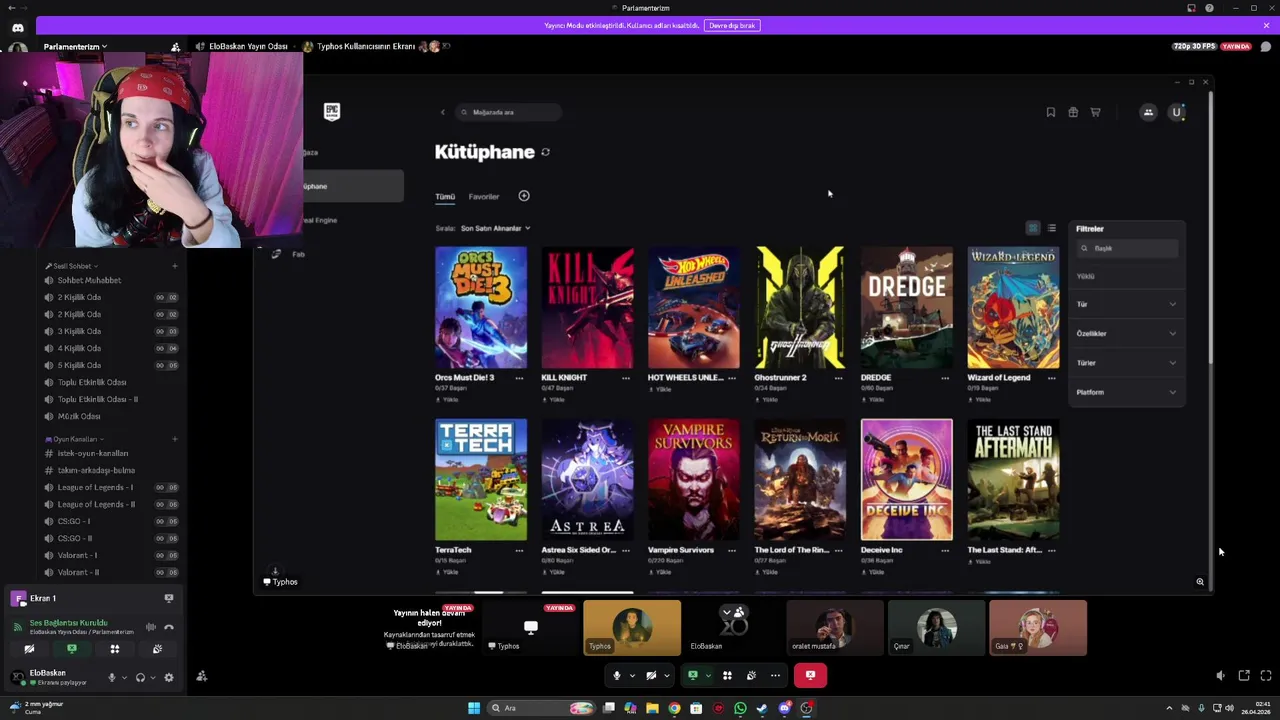Click the Epic Games logo in launcher
The image size is (1280, 720).
(x=332, y=112)
